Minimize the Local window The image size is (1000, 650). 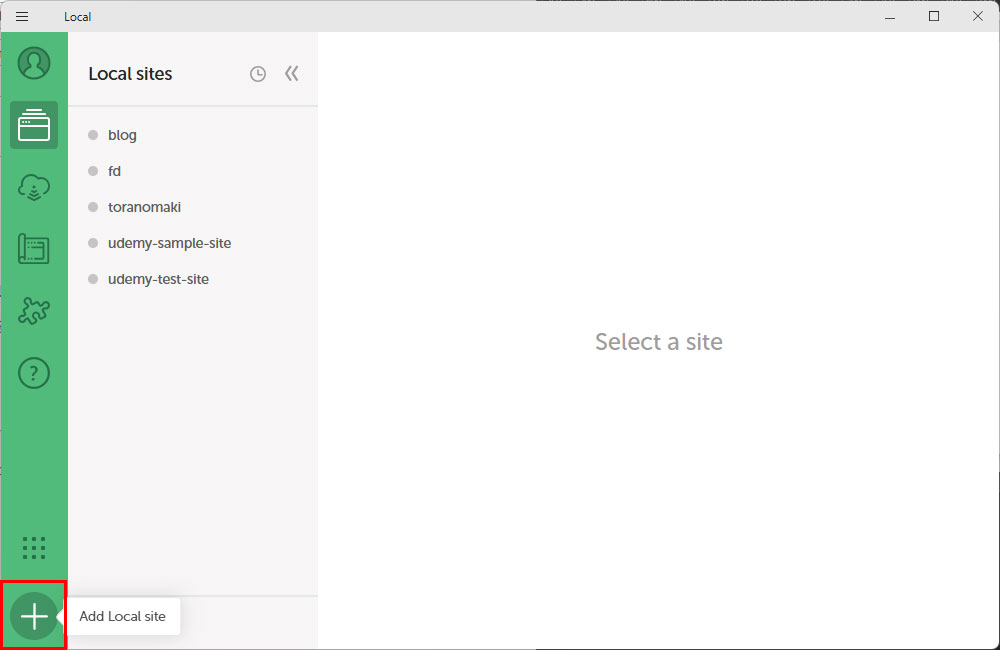pos(890,16)
